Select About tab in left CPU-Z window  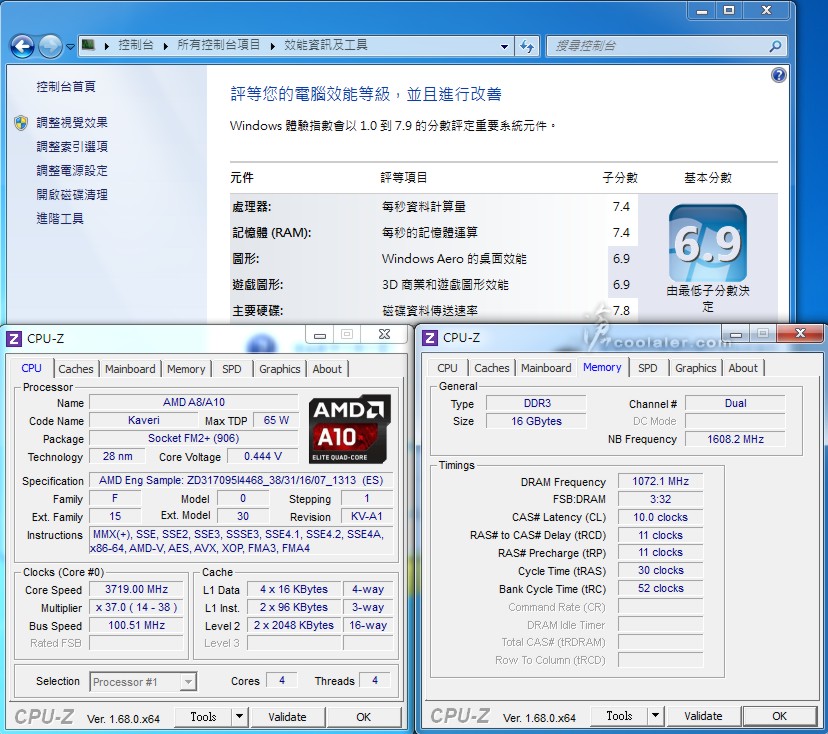tap(327, 369)
